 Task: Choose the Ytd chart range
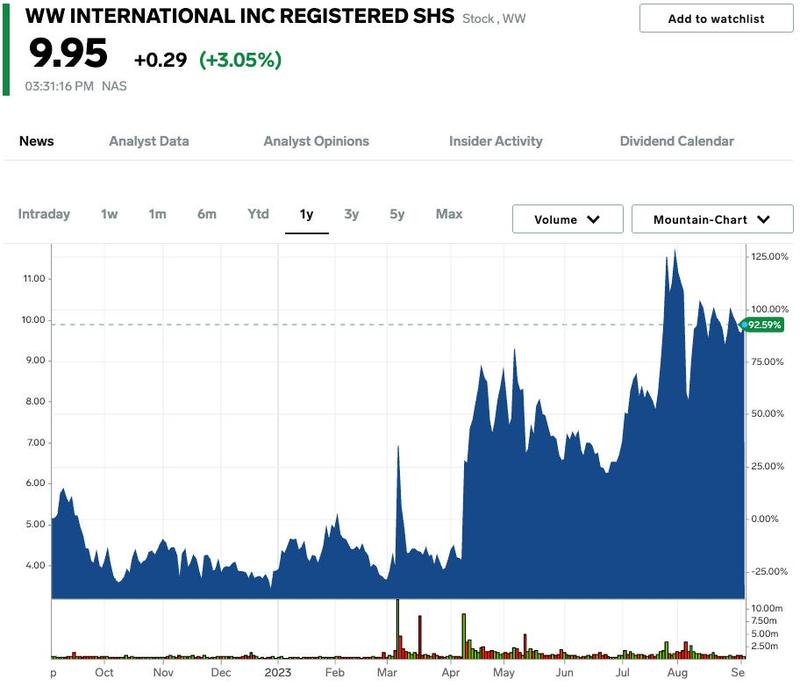[258, 214]
